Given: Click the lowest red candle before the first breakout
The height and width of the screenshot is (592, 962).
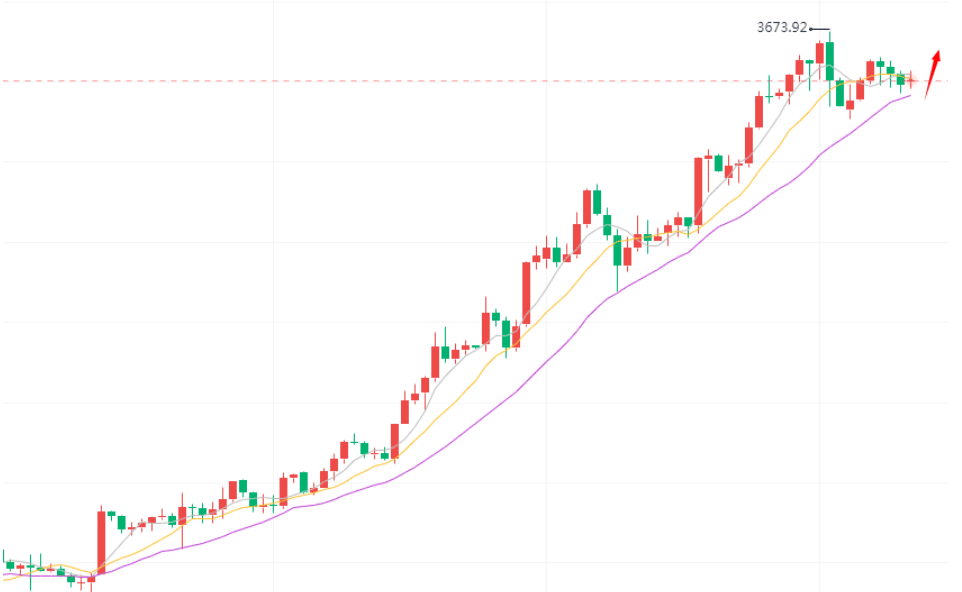Looking at the screenshot, I should [91, 577].
